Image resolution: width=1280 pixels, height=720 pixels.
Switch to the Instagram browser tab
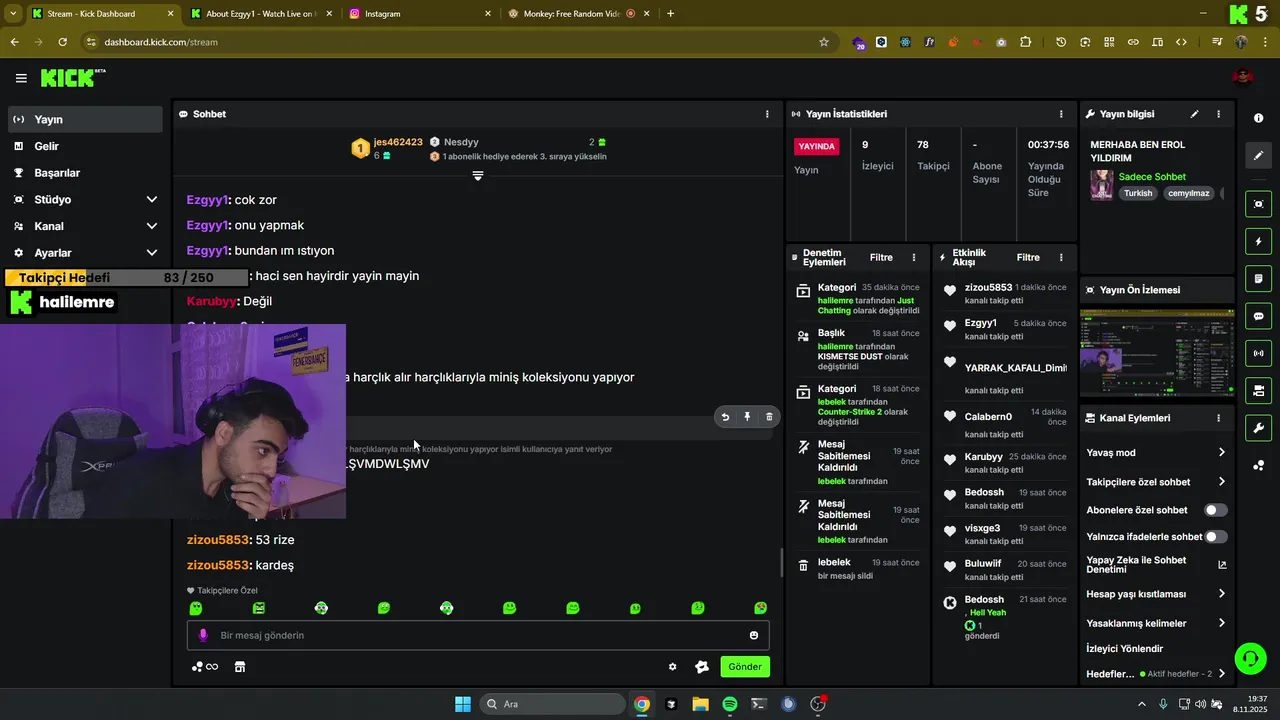(x=420, y=14)
